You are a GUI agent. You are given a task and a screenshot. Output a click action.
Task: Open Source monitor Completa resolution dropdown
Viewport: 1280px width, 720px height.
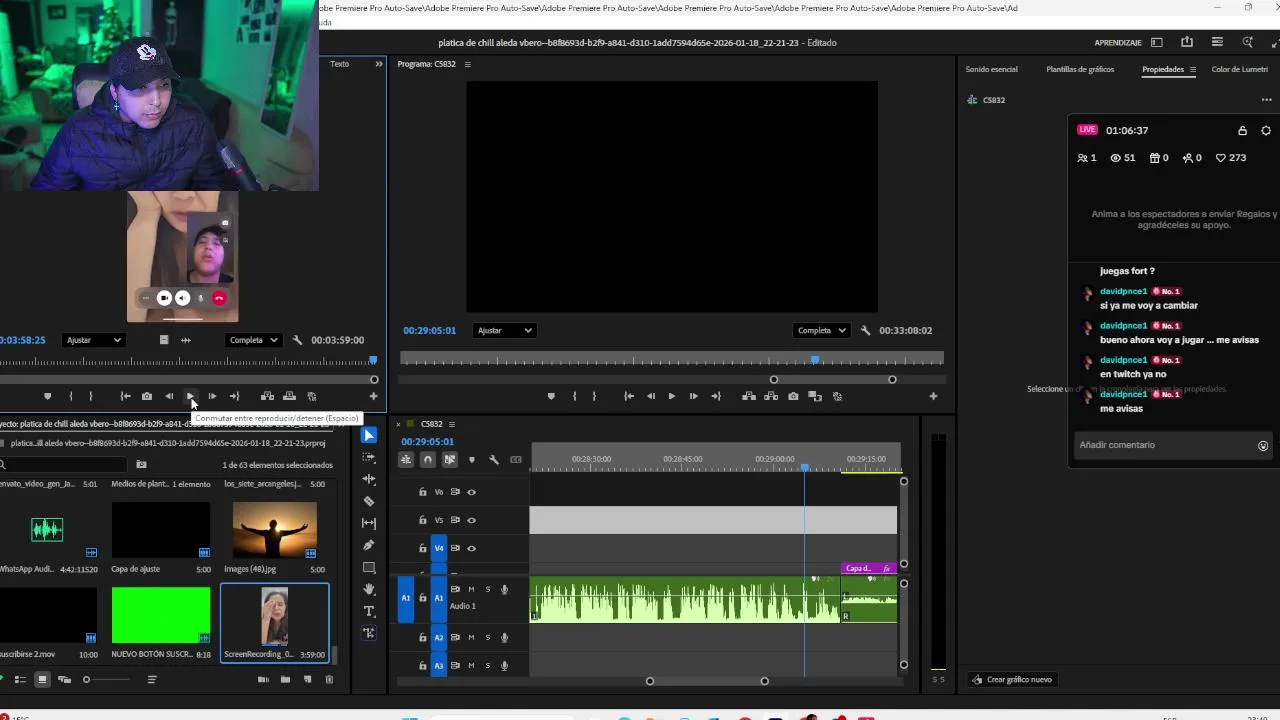[253, 340]
